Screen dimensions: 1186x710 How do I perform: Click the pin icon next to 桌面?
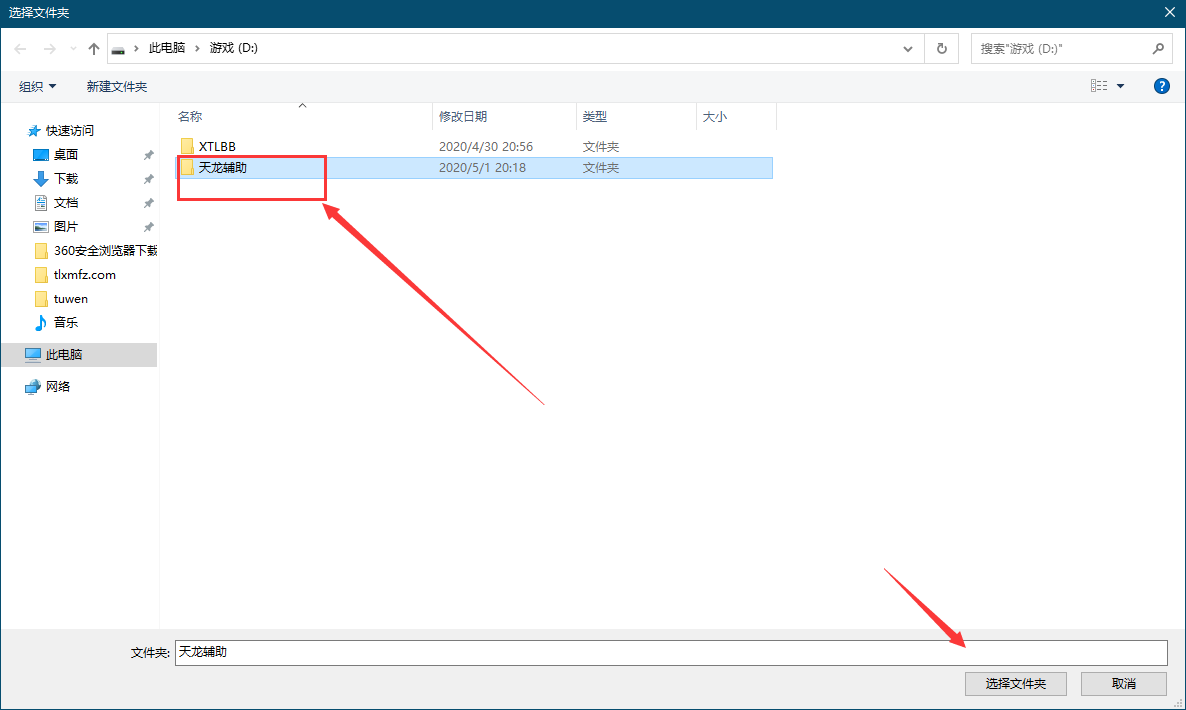[x=148, y=155]
